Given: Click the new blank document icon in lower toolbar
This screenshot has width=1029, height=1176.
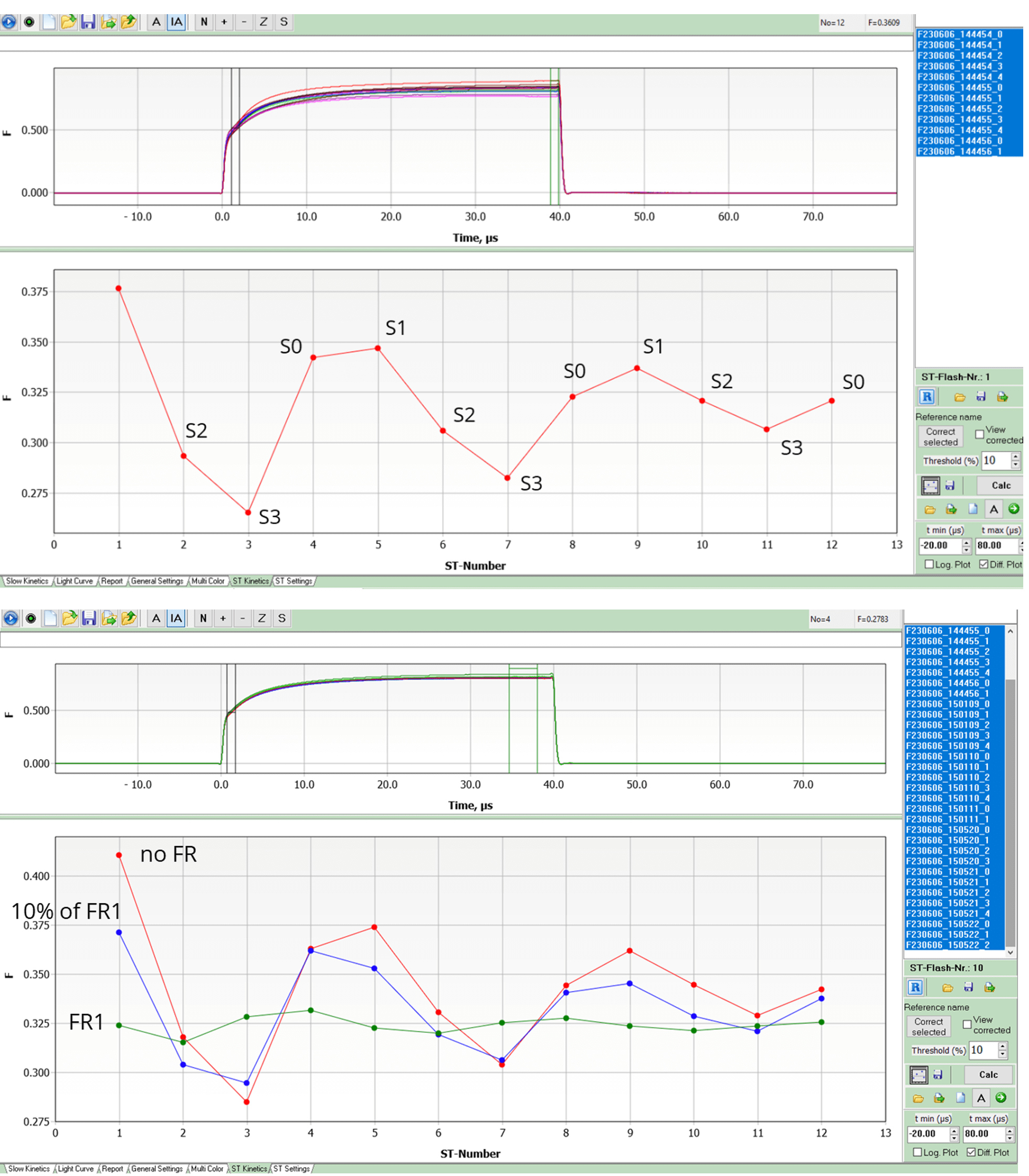Looking at the screenshot, I should tap(50, 618).
